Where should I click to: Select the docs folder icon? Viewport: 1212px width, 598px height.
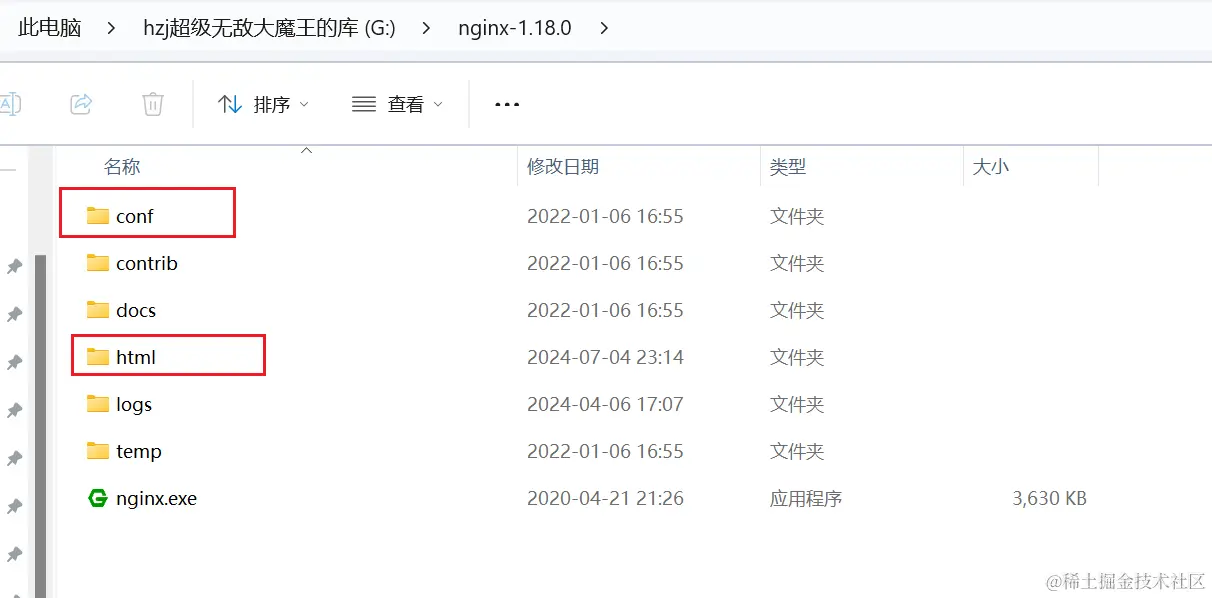coord(97,310)
